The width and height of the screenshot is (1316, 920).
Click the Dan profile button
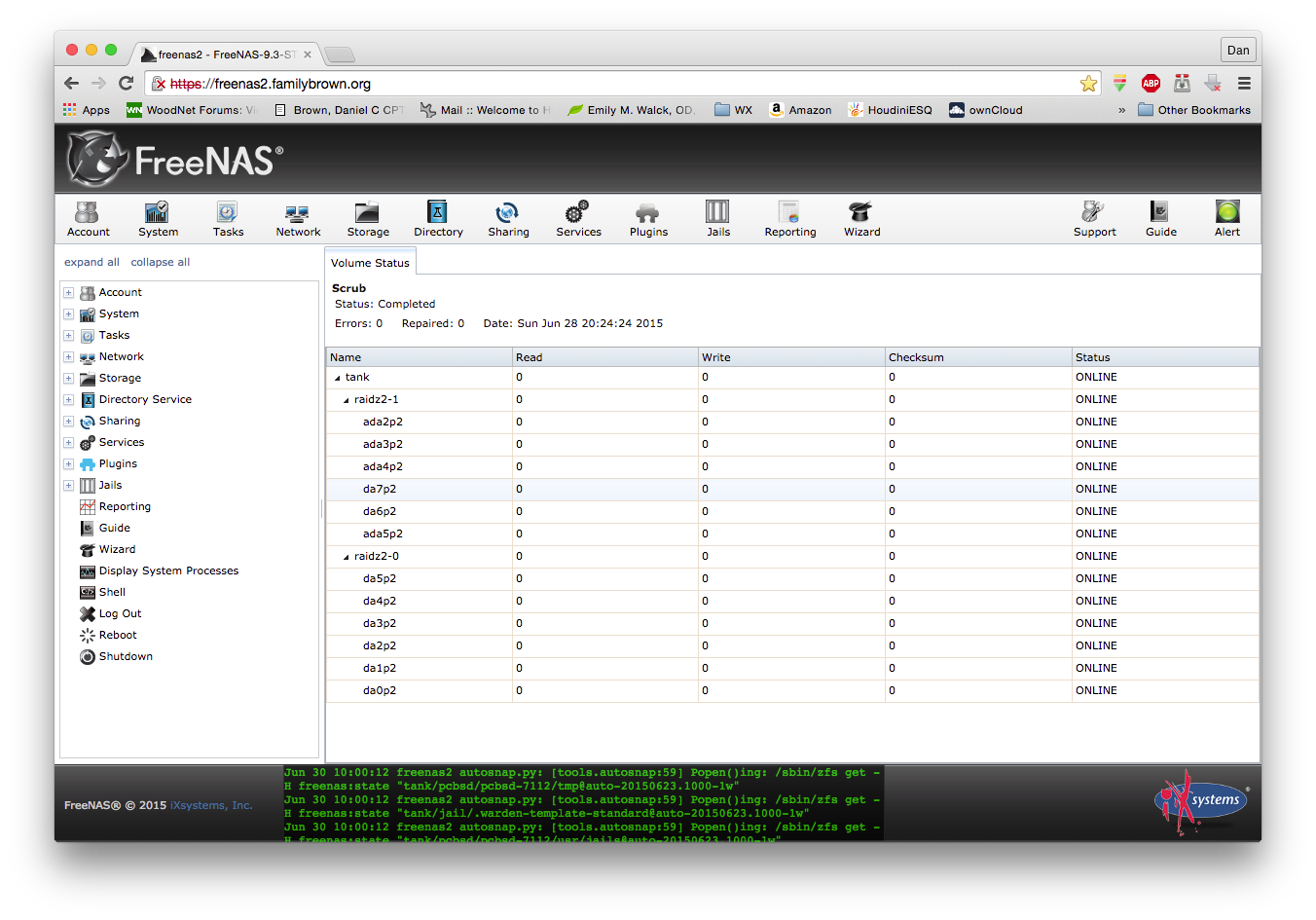(1238, 50)
